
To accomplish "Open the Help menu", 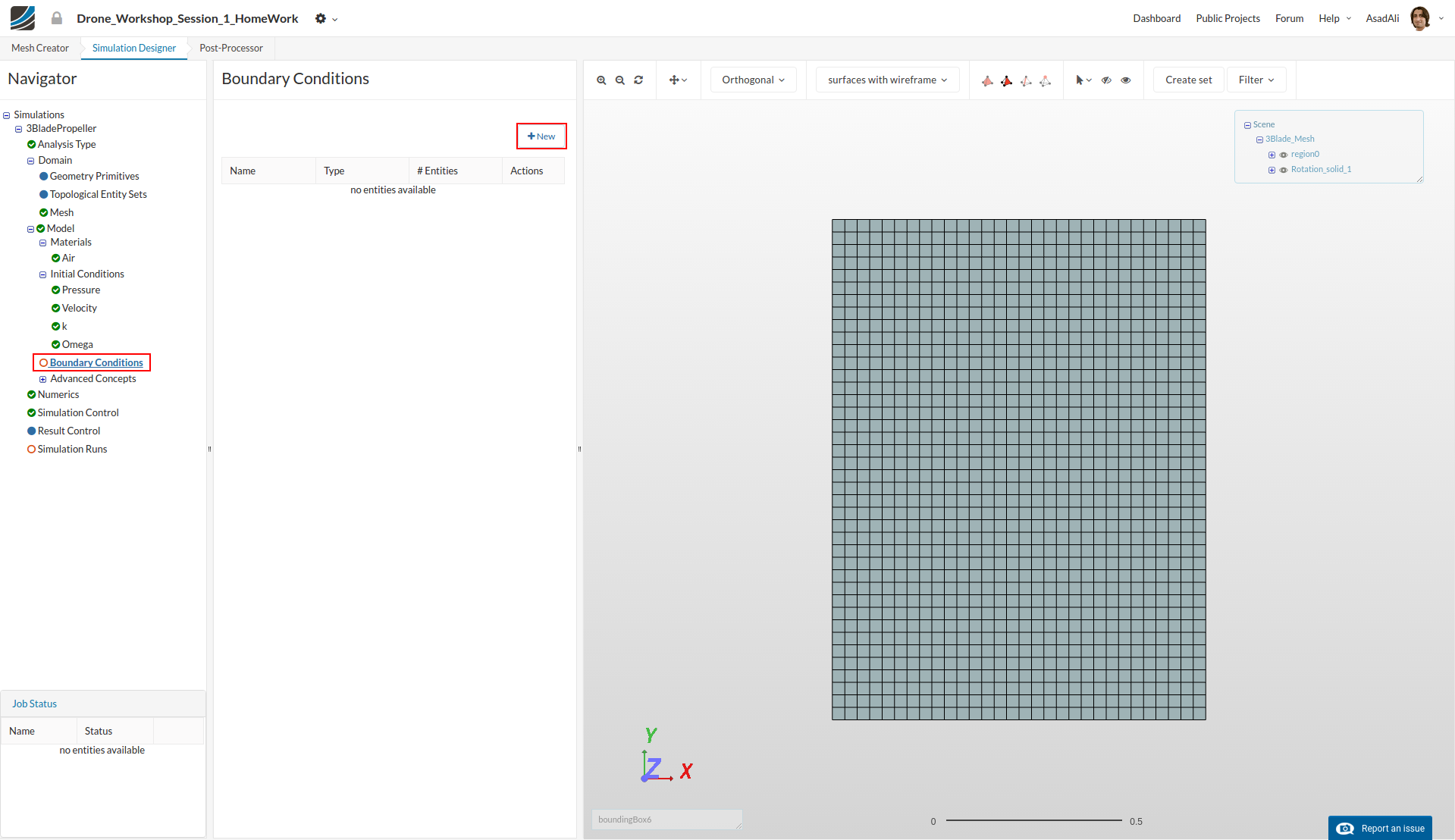I will point(1334,18).
